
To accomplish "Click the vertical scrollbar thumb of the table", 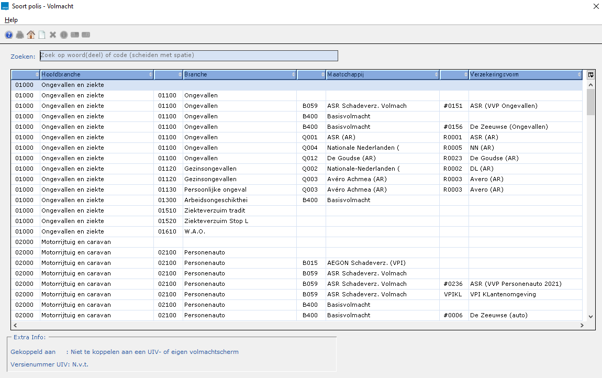I will [x=590, y=102].
